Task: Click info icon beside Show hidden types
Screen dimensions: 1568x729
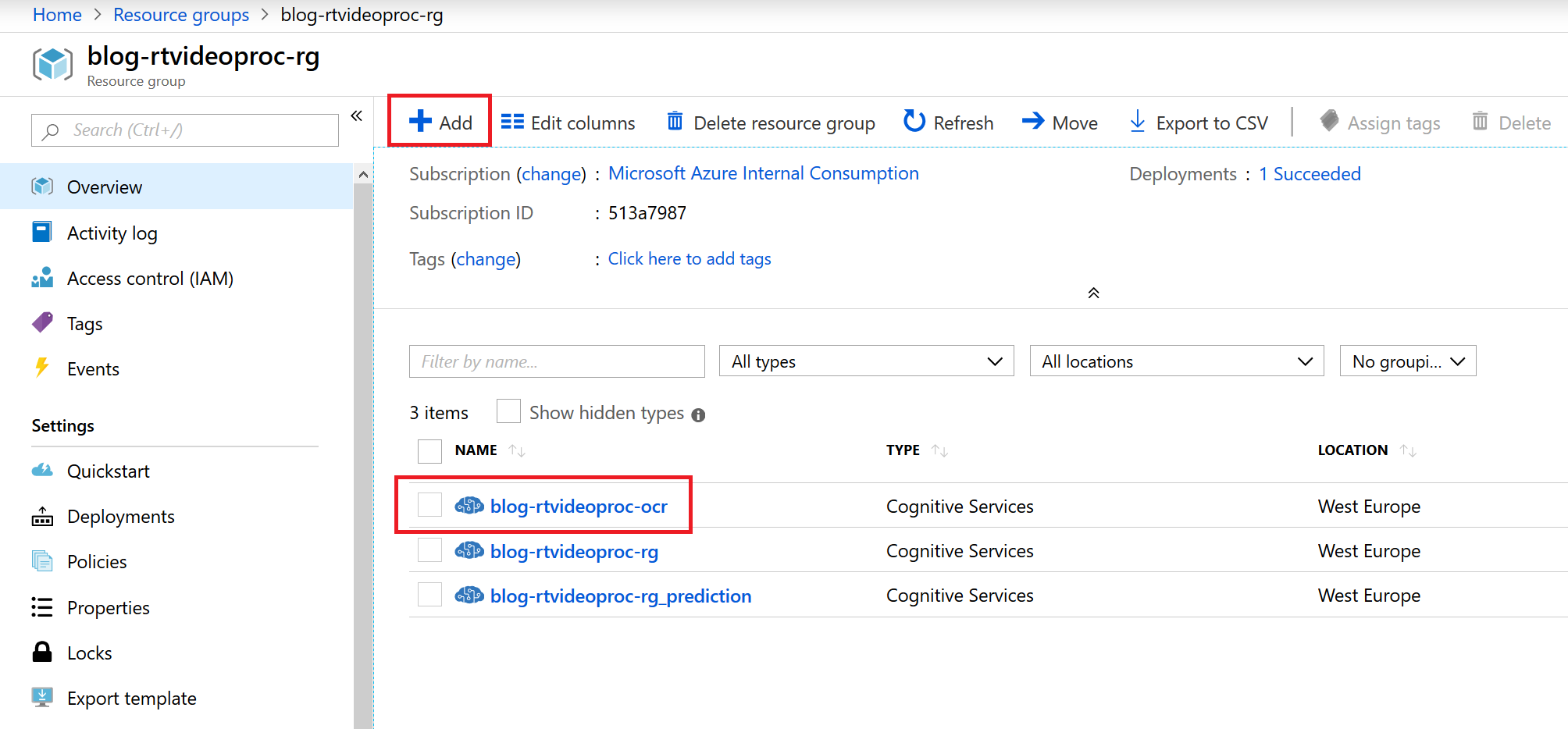Action: (698, 415)
